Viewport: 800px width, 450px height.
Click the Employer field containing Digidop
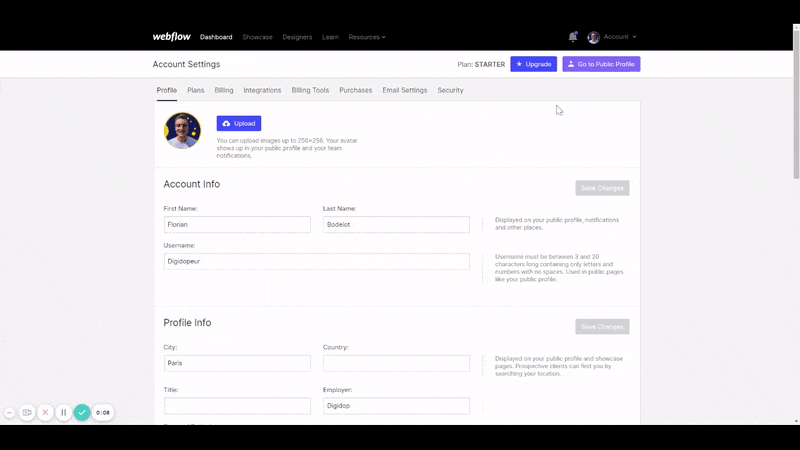tap(396, 406)
